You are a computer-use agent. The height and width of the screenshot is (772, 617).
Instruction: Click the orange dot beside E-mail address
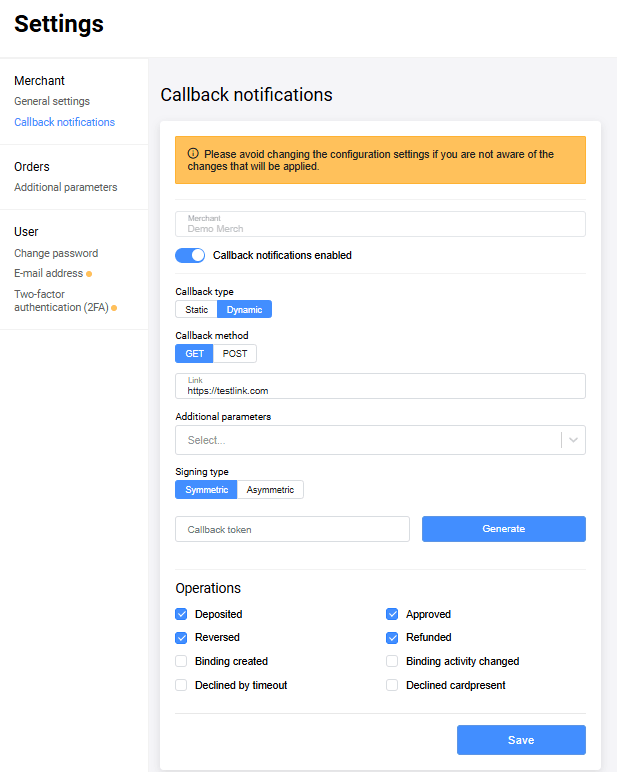click(89, 274)
